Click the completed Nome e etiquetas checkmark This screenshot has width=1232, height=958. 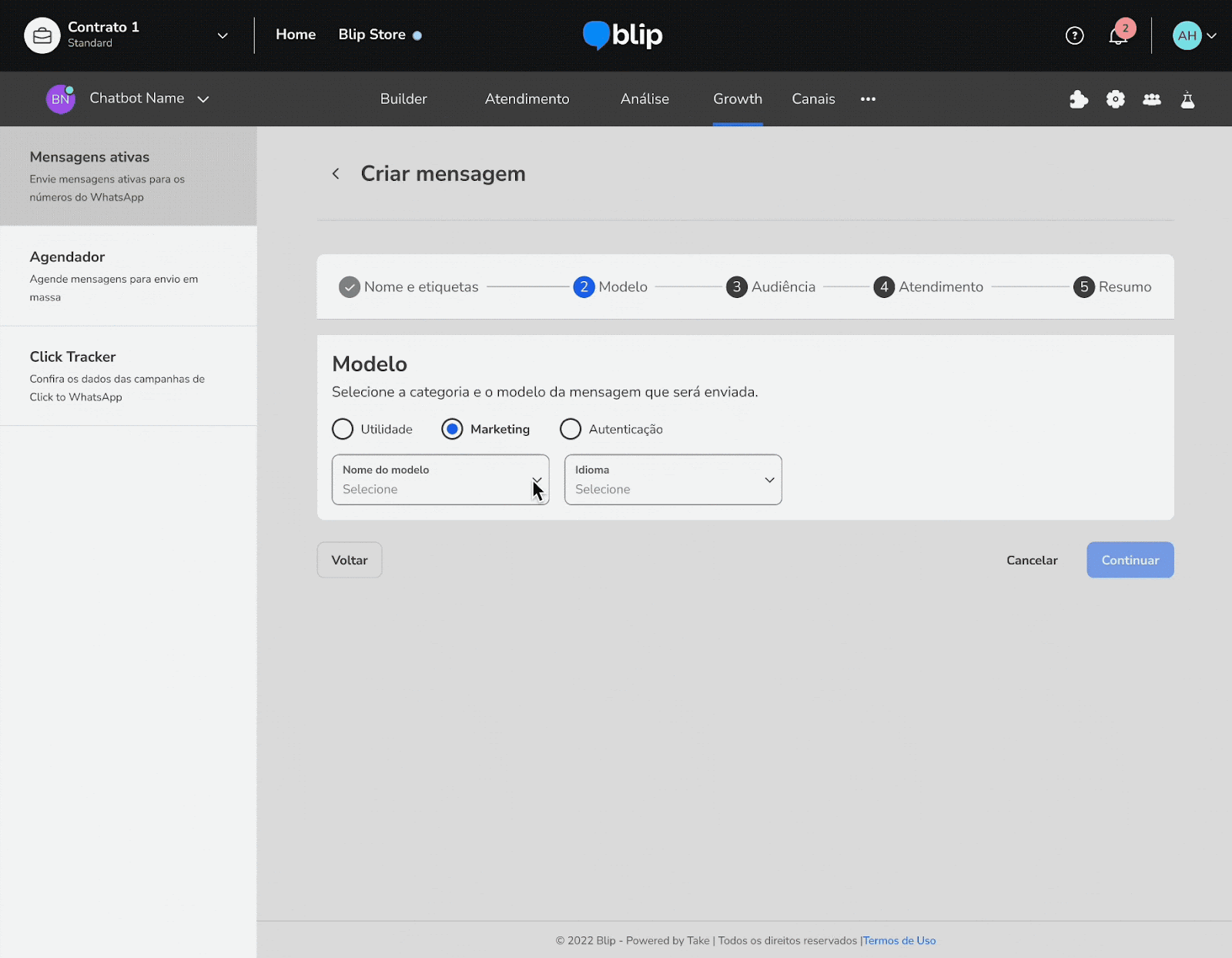tap(350, 287)
